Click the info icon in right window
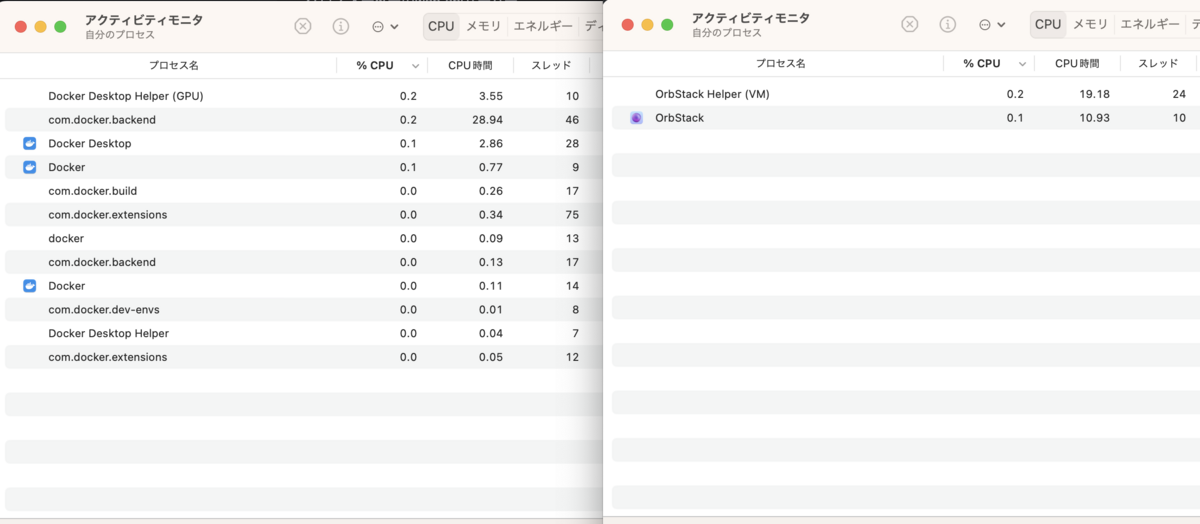The height and width of the screenshot is (524, 1200). (948, 24)
